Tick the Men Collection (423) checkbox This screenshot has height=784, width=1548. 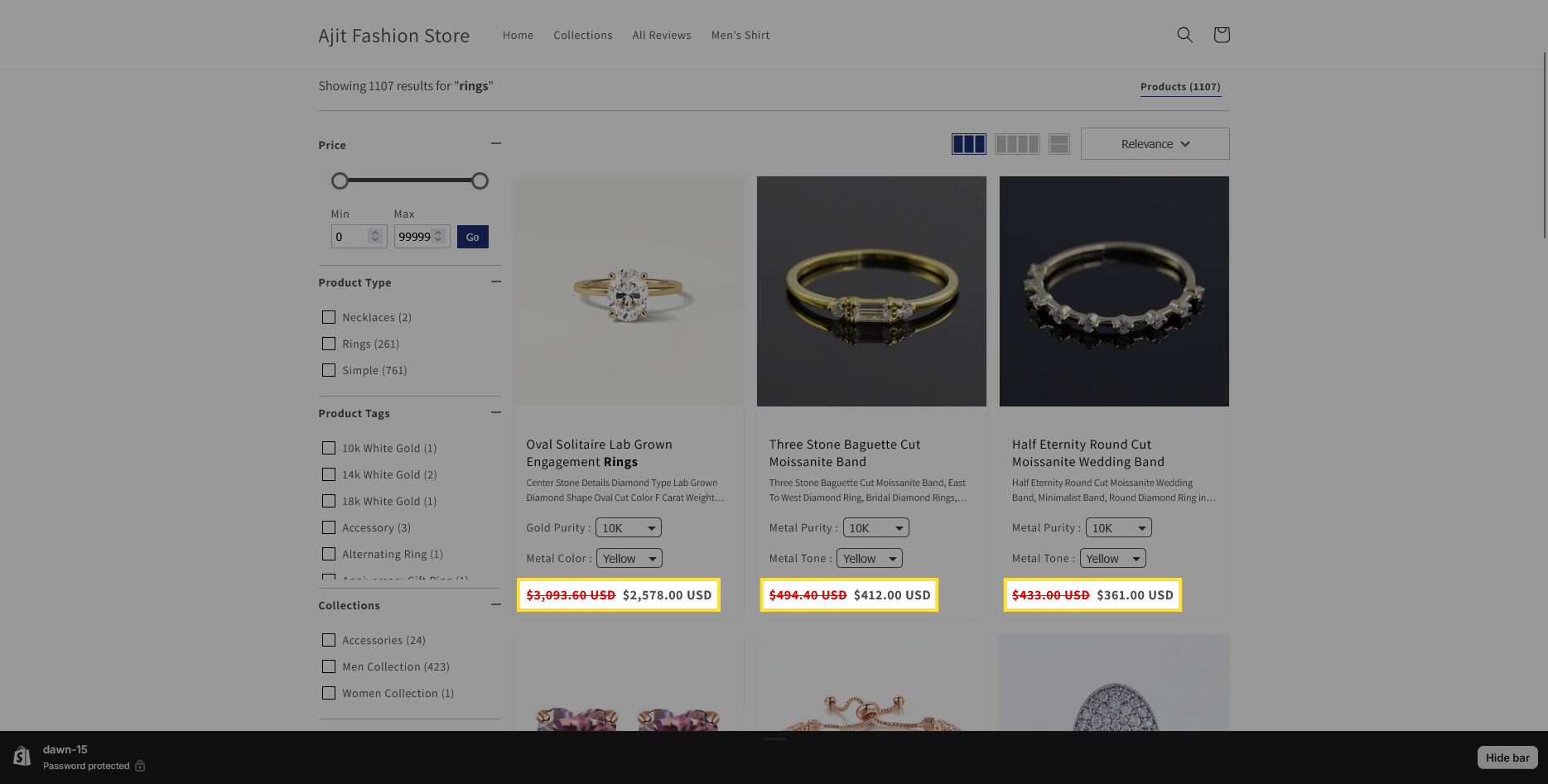tap(329, 666)
